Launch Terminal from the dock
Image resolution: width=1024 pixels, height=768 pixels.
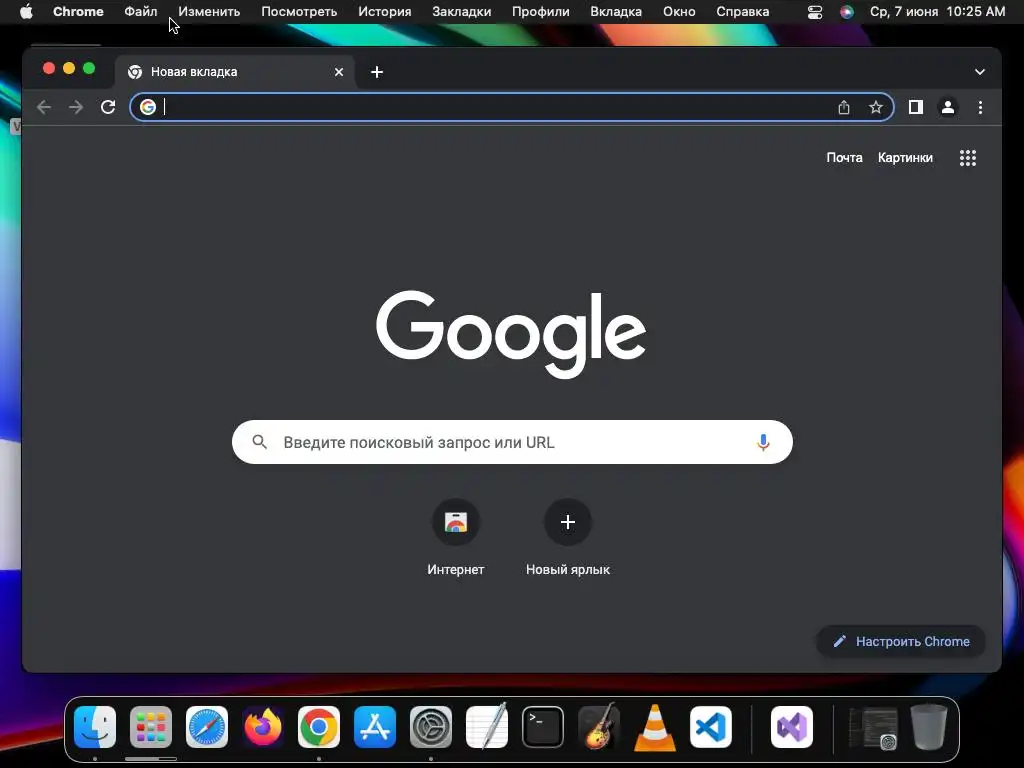(x=543, y=727)
